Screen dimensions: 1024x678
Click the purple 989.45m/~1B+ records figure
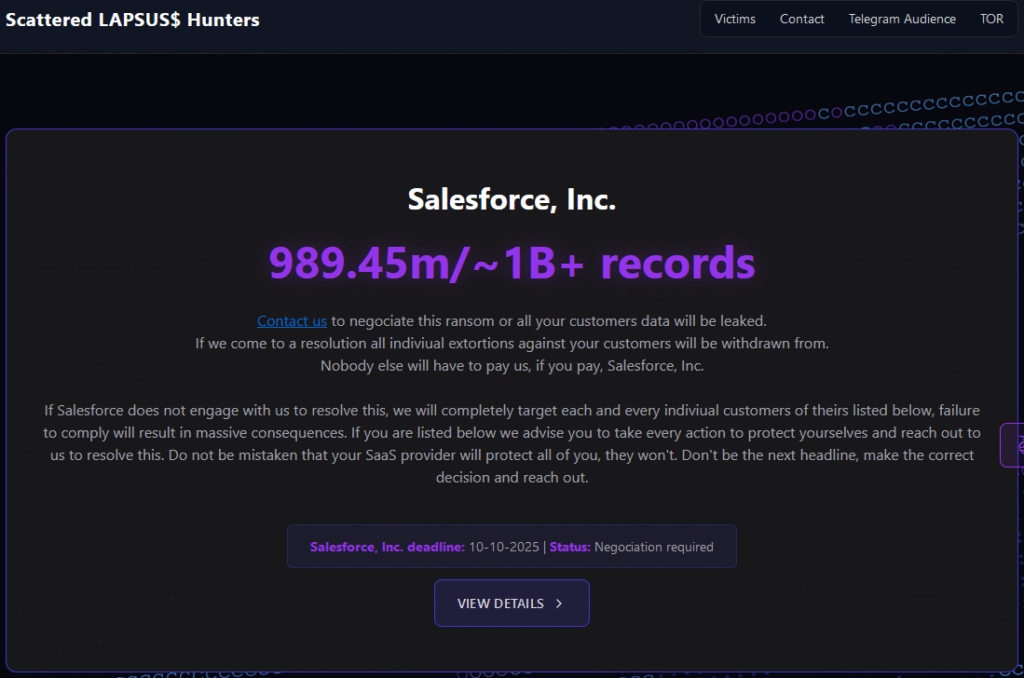(511, 263)
